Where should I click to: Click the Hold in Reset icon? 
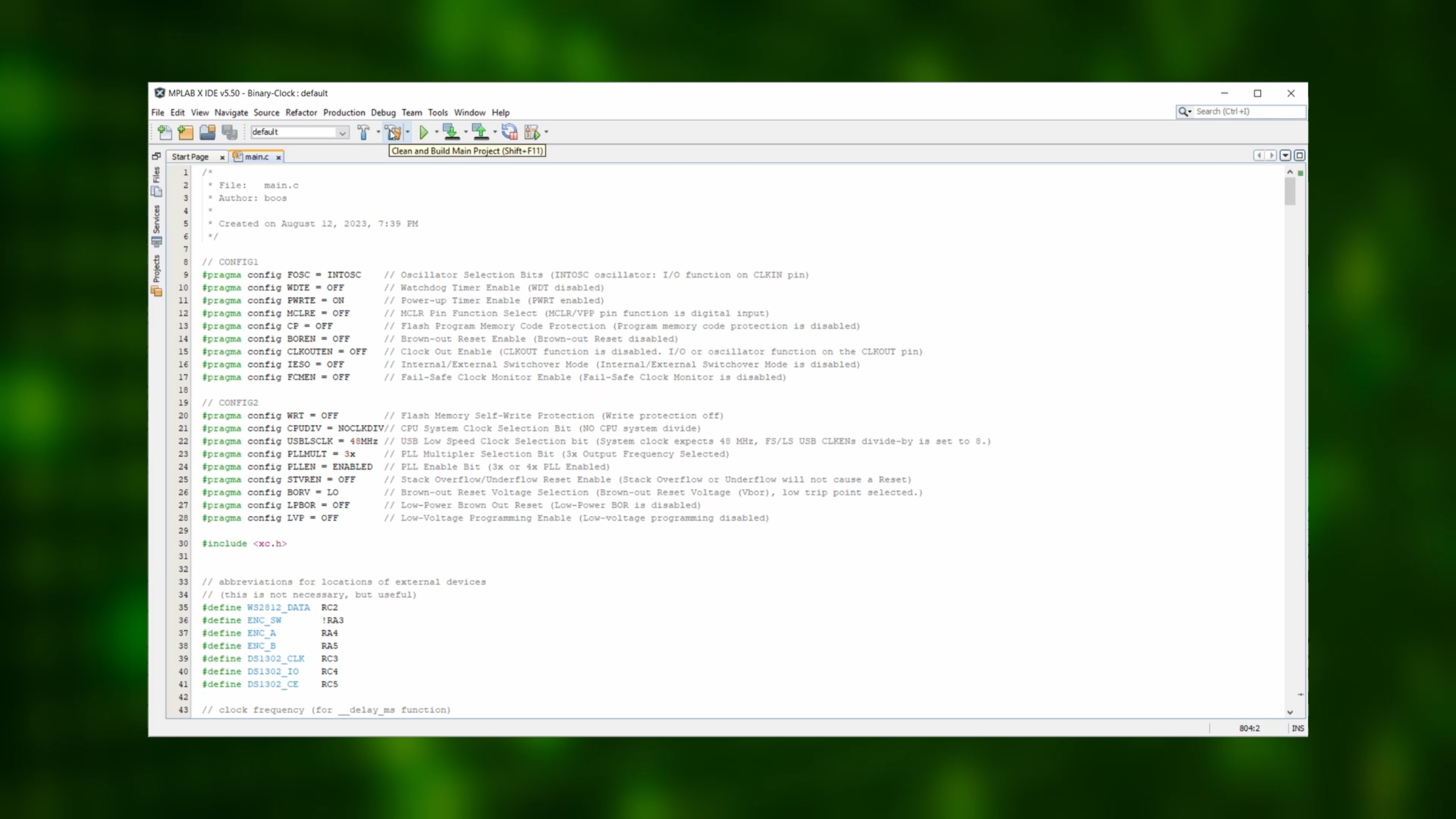pos(510,133)
